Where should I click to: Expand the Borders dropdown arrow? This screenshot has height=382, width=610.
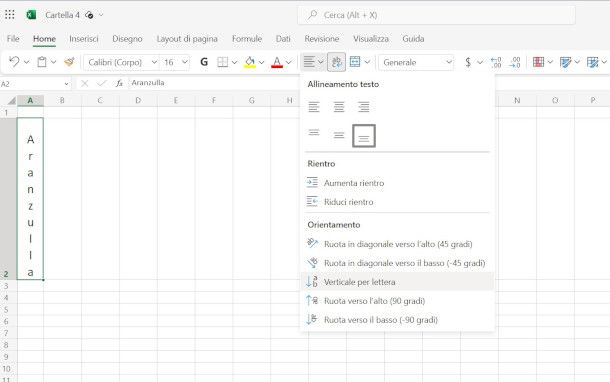click(x=234, y=62)
